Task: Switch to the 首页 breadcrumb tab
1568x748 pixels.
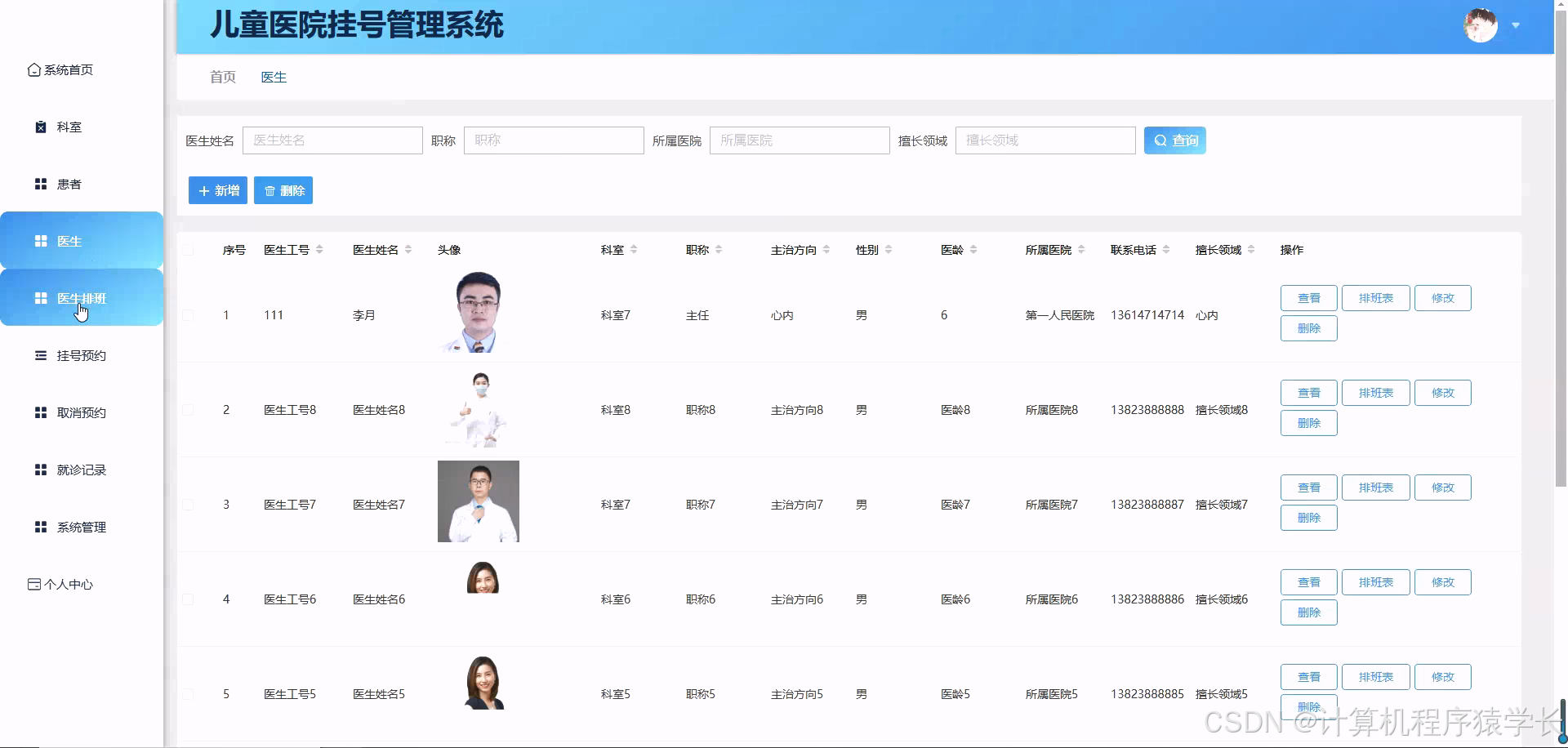Action: click(x=221, y=77)
